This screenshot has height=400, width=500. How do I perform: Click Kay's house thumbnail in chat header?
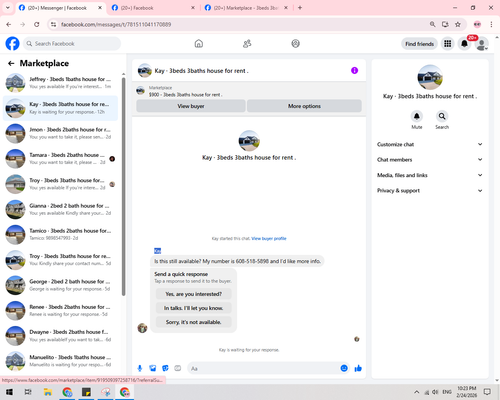point(145,70)
